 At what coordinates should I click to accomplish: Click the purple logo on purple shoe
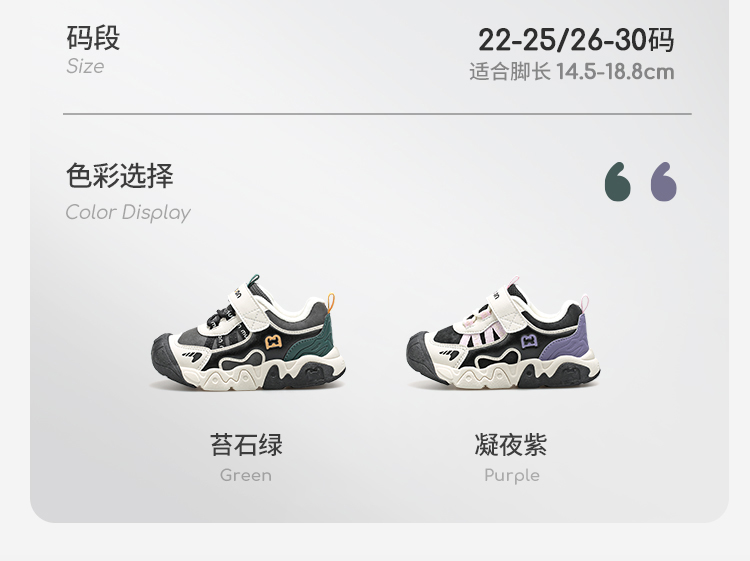click(x=528, y=341)
